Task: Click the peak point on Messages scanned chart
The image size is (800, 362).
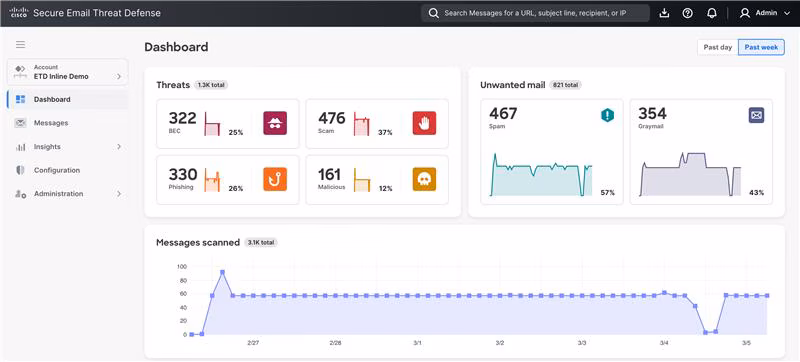Action: 222,272
